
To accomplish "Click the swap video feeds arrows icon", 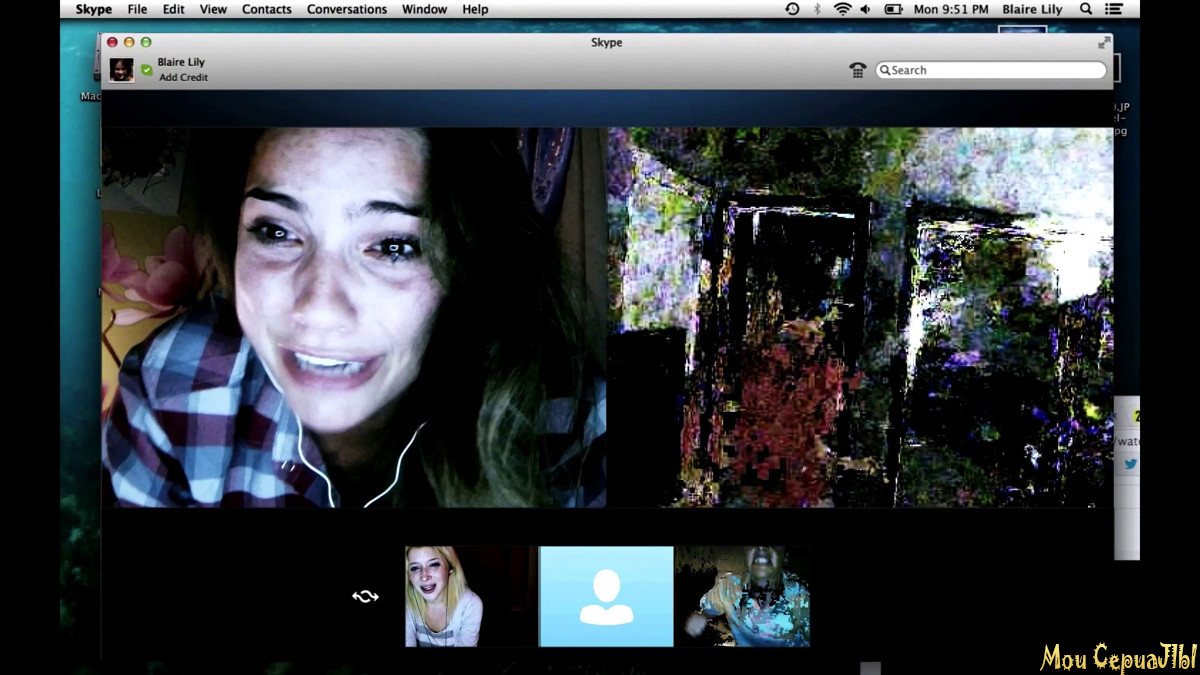I will [x=365, y=596].
